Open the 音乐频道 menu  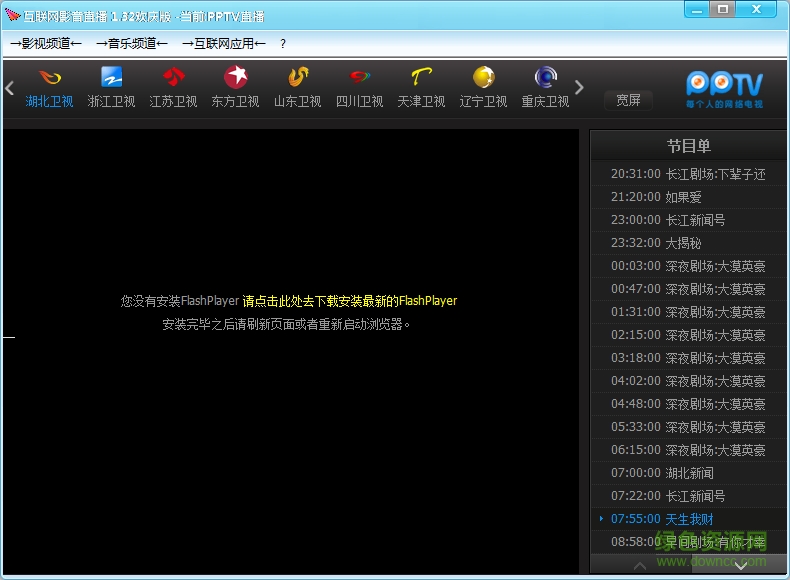[x=132, y=44]
